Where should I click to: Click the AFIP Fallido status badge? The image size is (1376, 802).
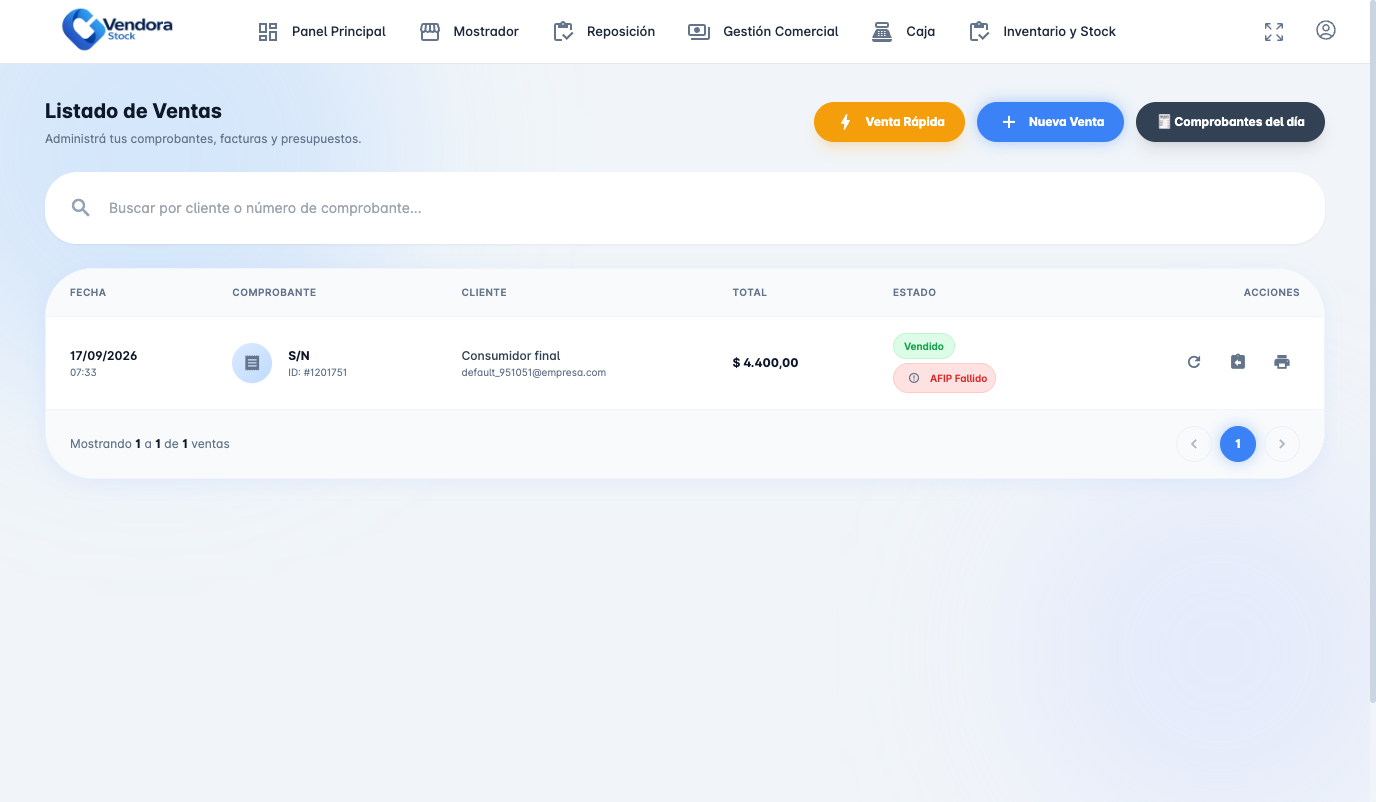[x=944, y=378]
